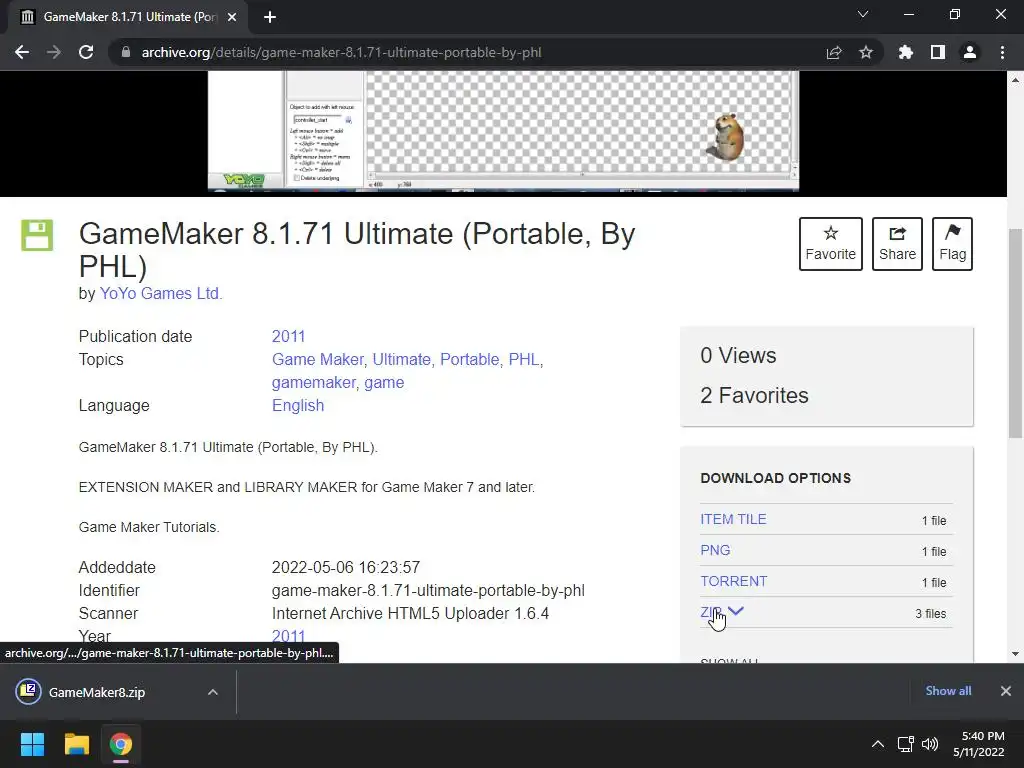Click Show all downloads
Screen dimensions: 1024x768
[948, 691]
